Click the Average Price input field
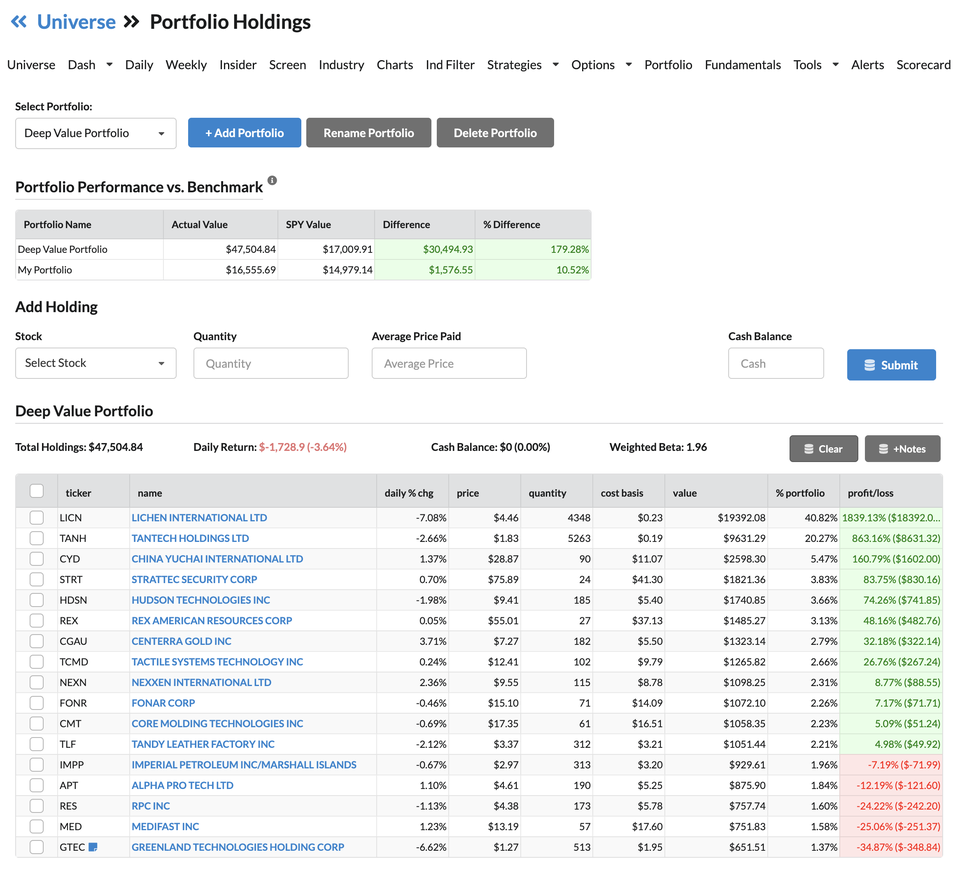960x873 pixels. [x=449, y=364]
